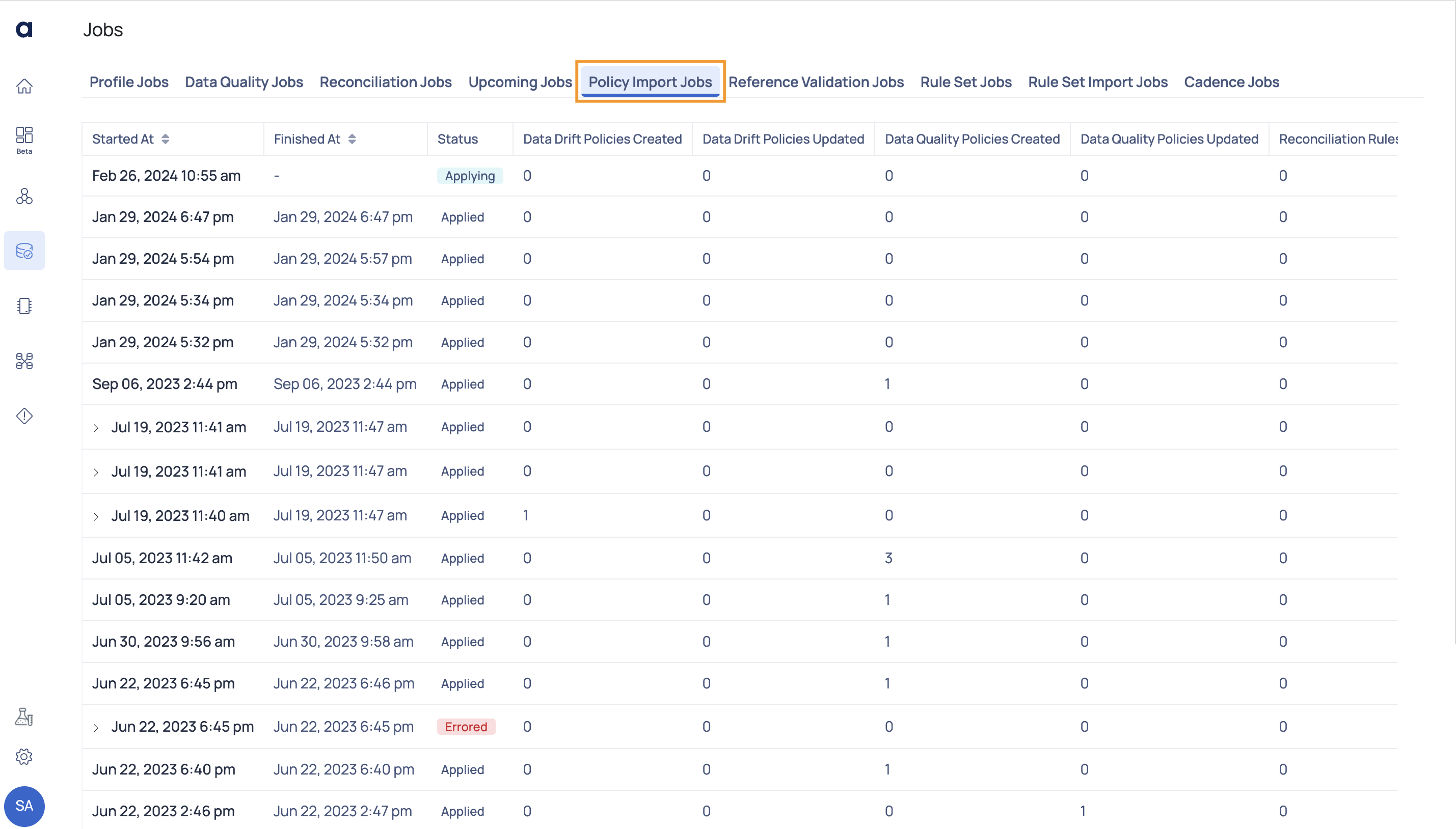Viewport: 1456px width, 829px height.
Task: Click Jun 22, 2023 2:47 pm finished time
Action: pos(342,811)
